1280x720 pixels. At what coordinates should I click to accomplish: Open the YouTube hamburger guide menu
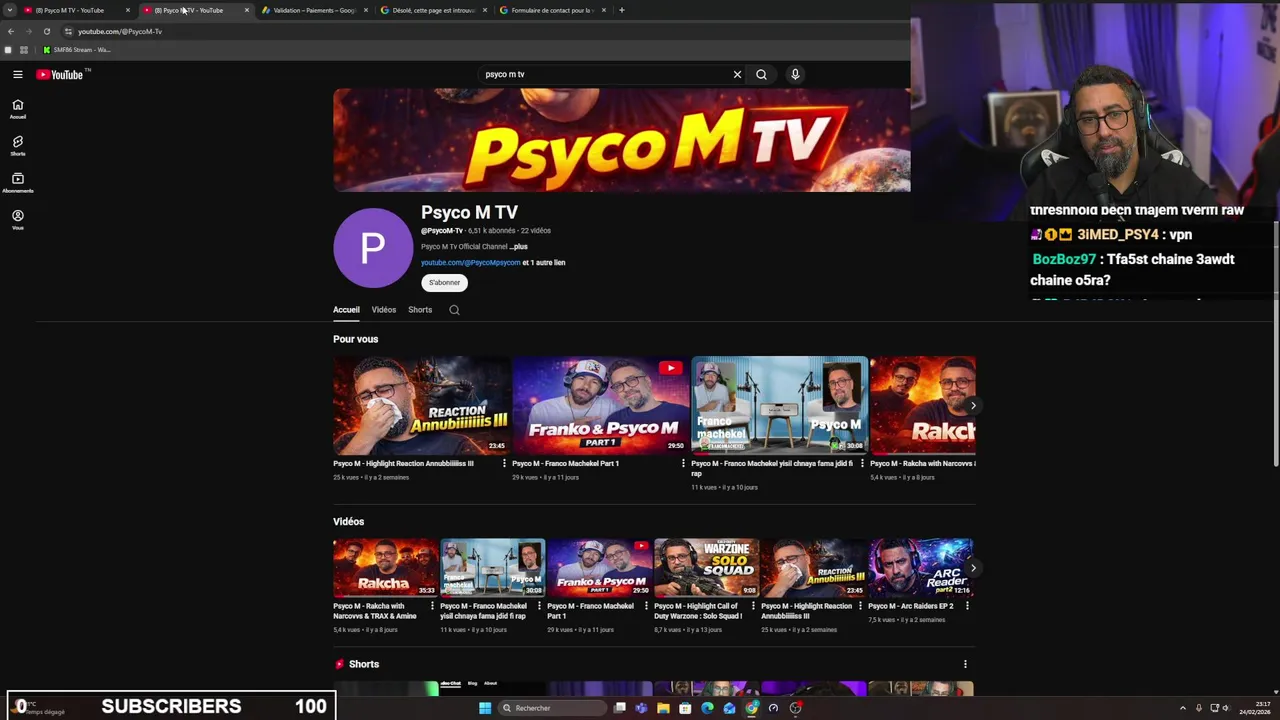click(x=18, y=74)
